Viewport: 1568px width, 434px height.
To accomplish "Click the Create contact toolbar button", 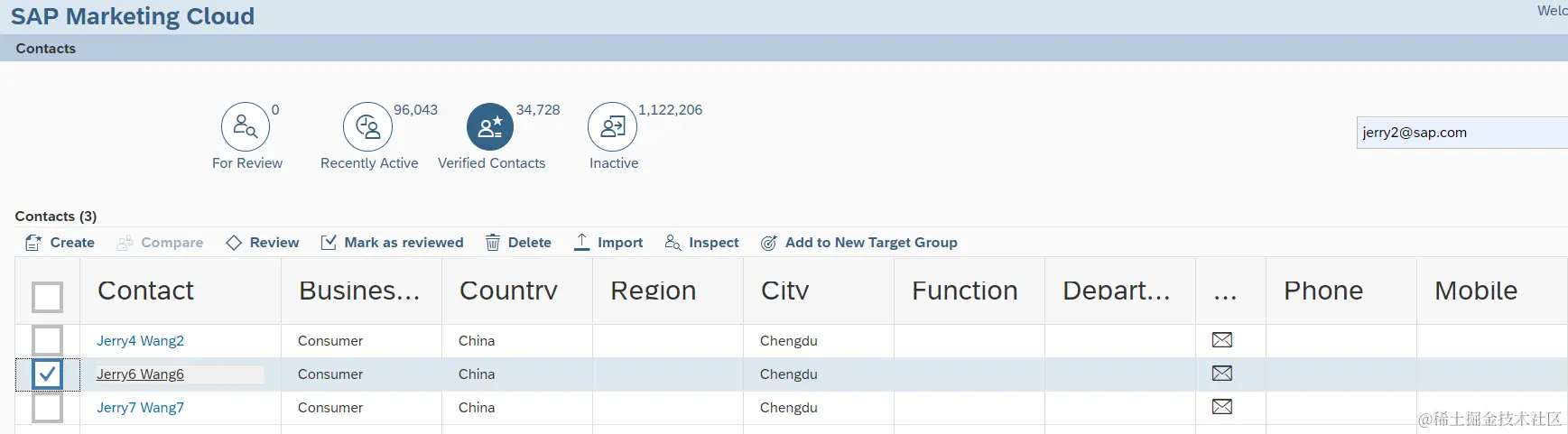I will pos(60,243).
